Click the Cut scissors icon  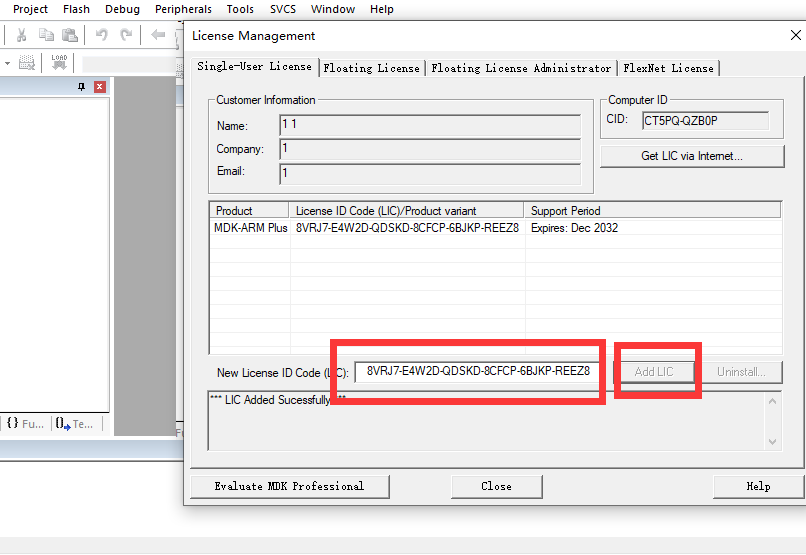point(21,35)
